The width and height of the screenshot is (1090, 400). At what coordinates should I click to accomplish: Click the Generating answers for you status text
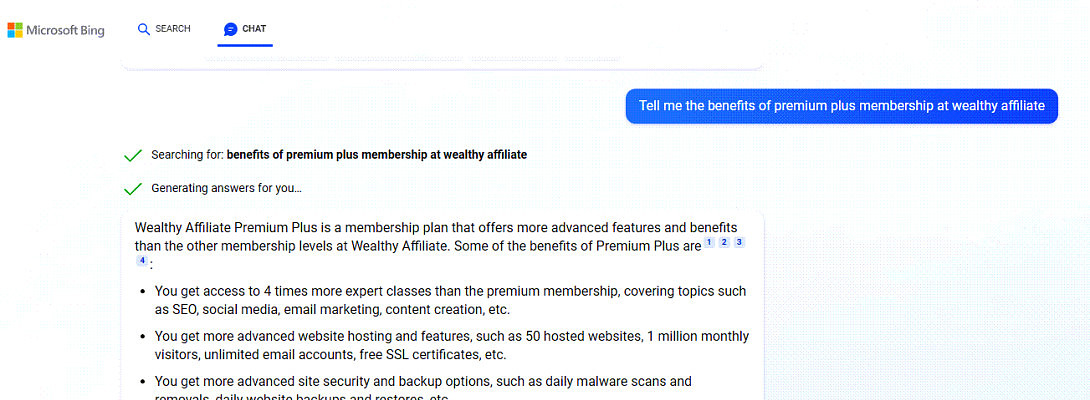click(x=226, y=188)
